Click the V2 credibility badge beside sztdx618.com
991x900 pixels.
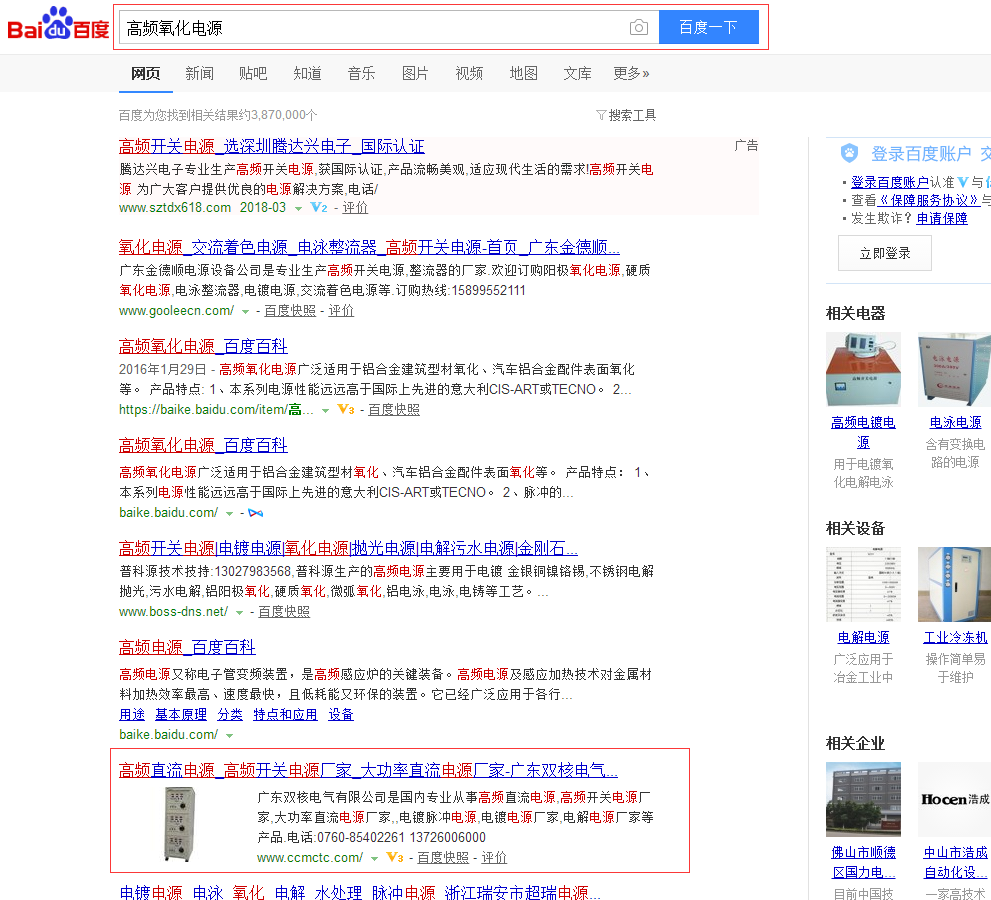click(x=319, y=207)
